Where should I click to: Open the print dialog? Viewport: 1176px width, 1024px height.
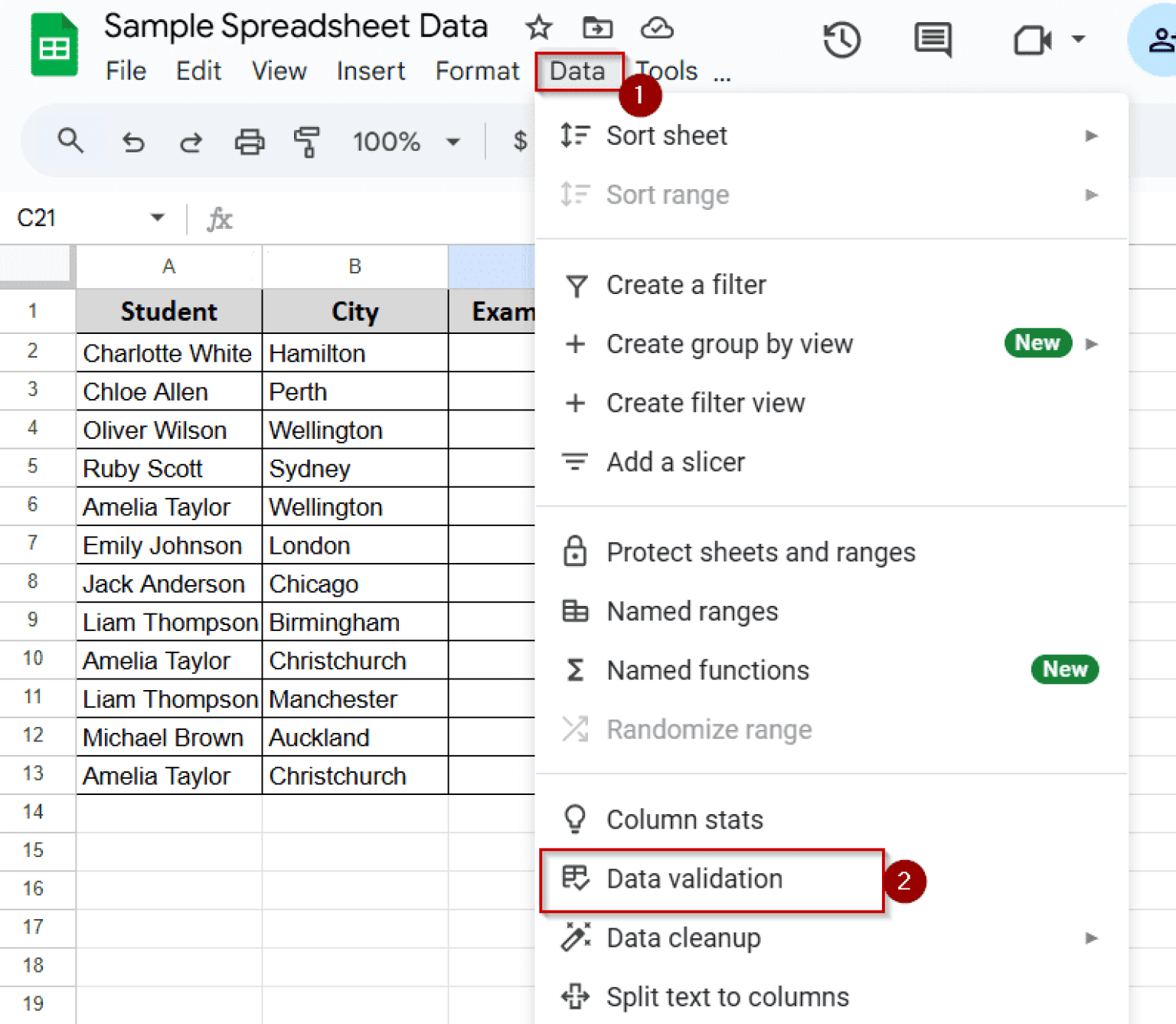click(x=249, y=141)
